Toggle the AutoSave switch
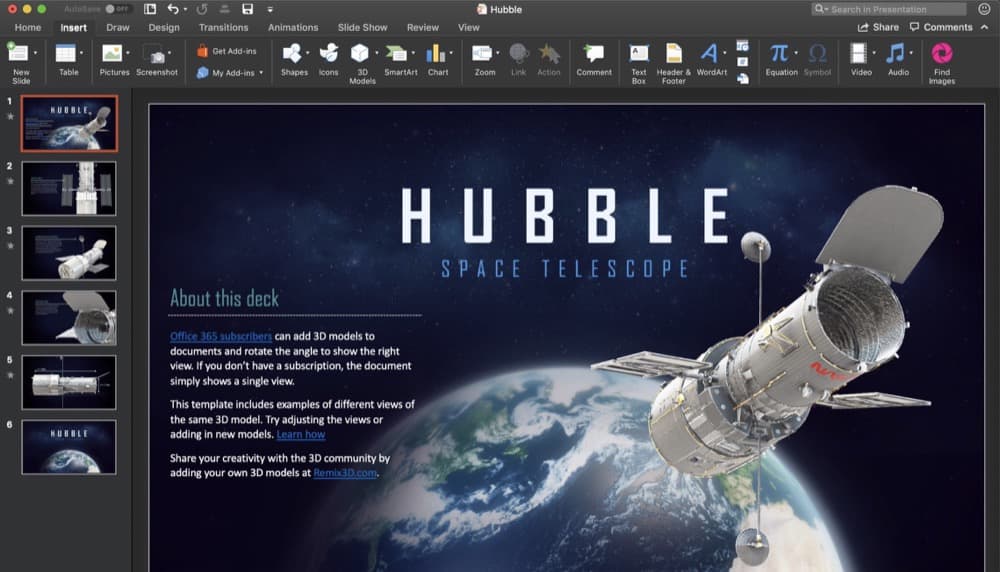The width and height of the screenshot is (1000, 572). pyautogui.click(x=117, y=9)
